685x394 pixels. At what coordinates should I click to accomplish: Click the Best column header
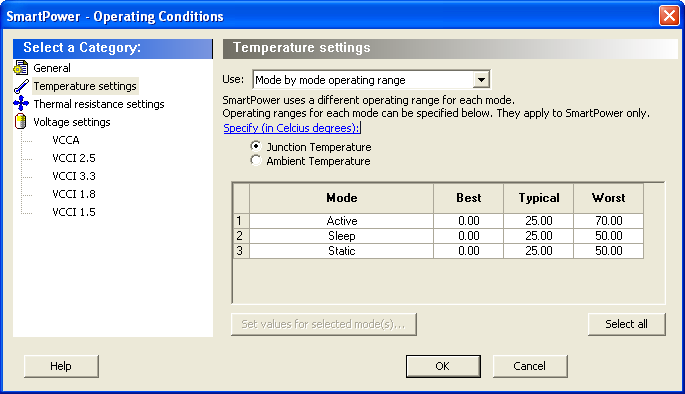pos(468,198)
